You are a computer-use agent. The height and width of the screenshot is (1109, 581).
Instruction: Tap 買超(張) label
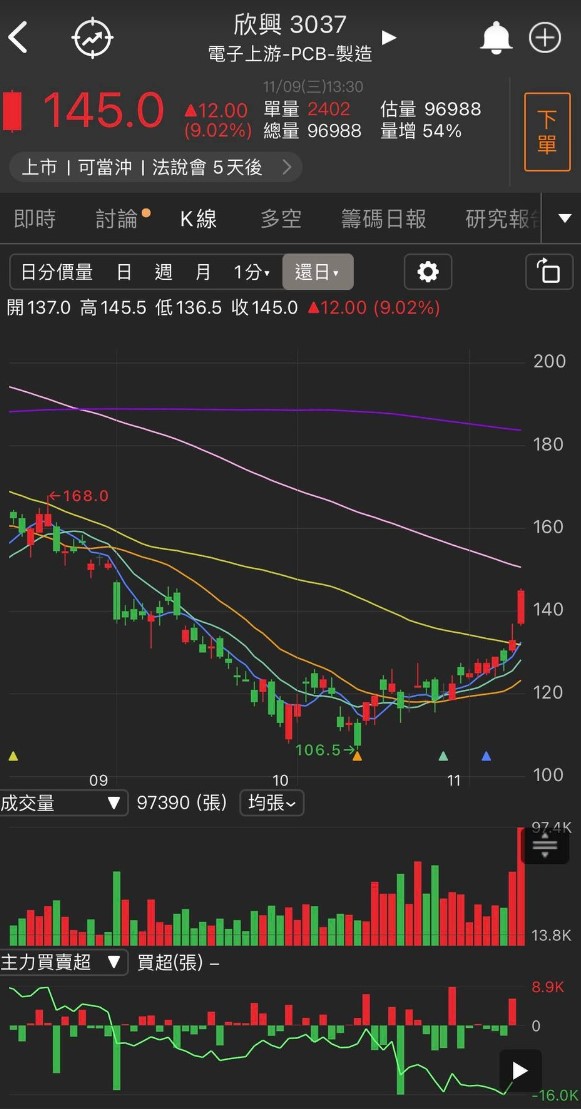[170, 963]
